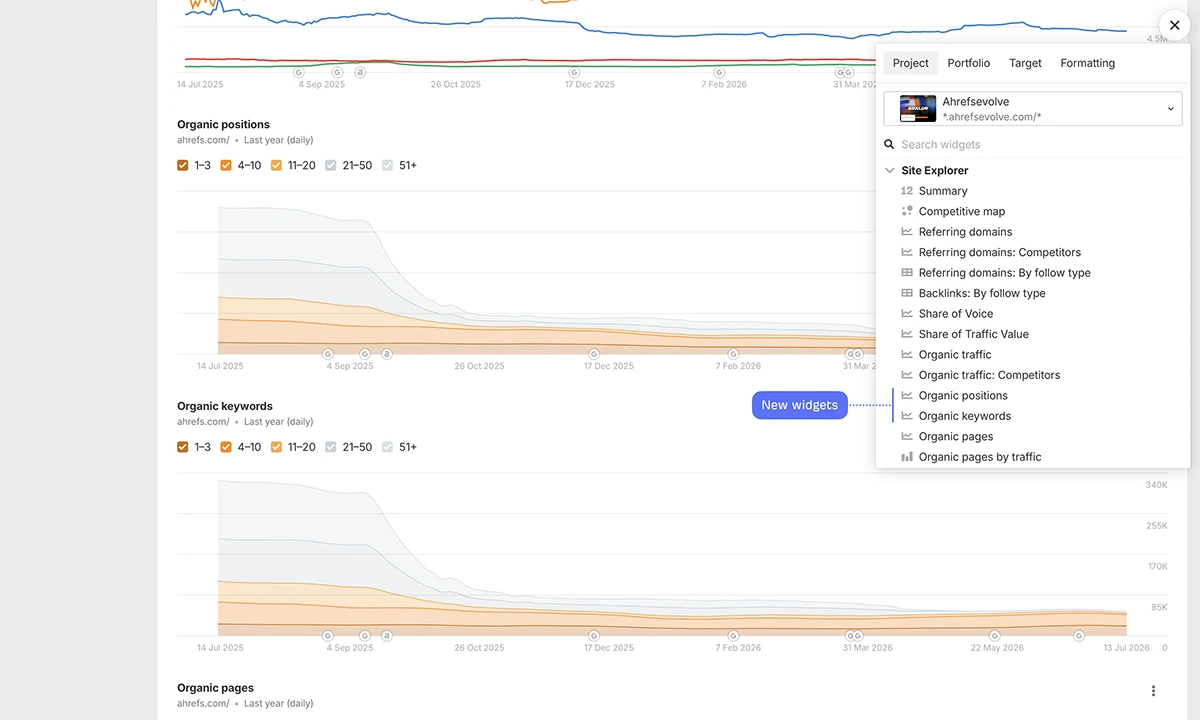The image size is (1200, 720).
Task: Click G marker near 17 Dec 2025, Organic keywords
Action: point(594,635)
